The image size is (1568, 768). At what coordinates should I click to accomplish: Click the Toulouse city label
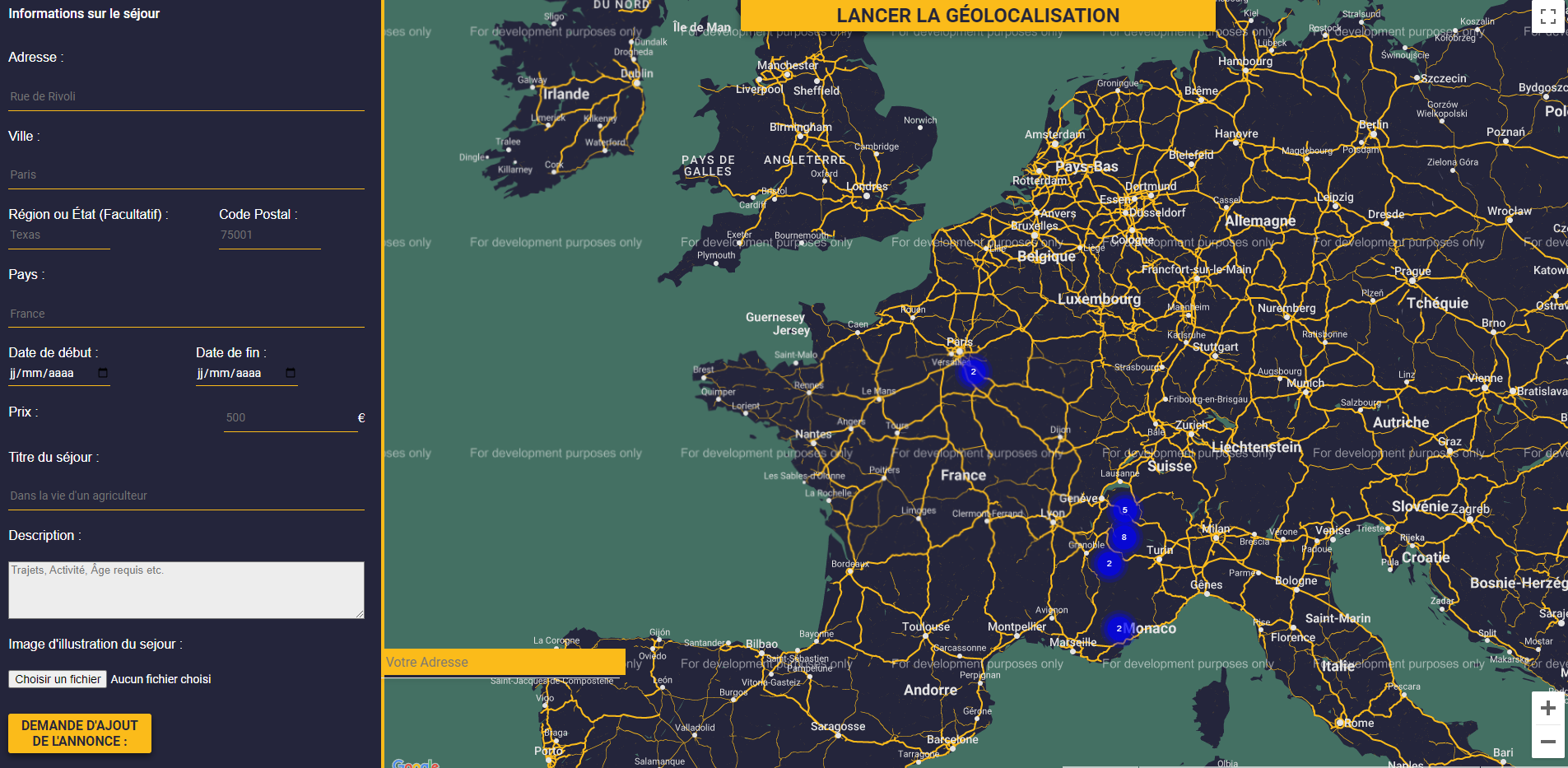[x=926, y=626]
